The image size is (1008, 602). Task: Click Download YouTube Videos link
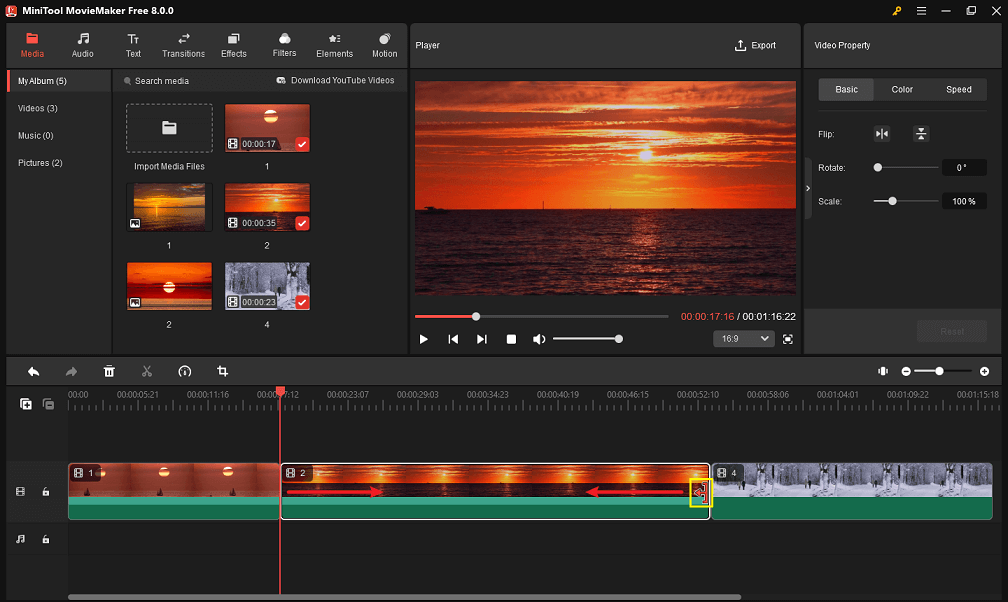[x=336, y=80]
